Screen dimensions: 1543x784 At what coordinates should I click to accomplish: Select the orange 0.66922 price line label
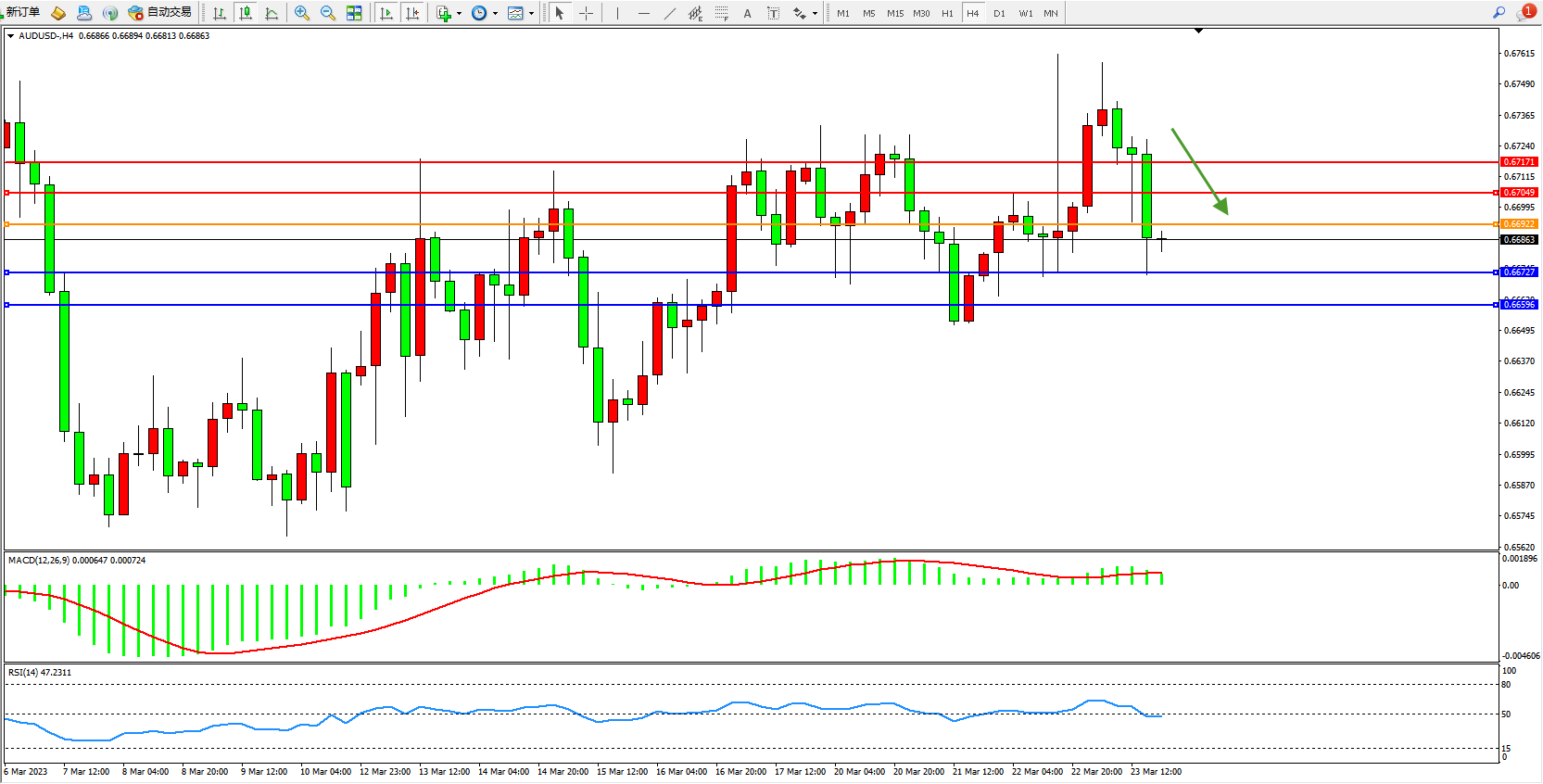point(1519,224)
